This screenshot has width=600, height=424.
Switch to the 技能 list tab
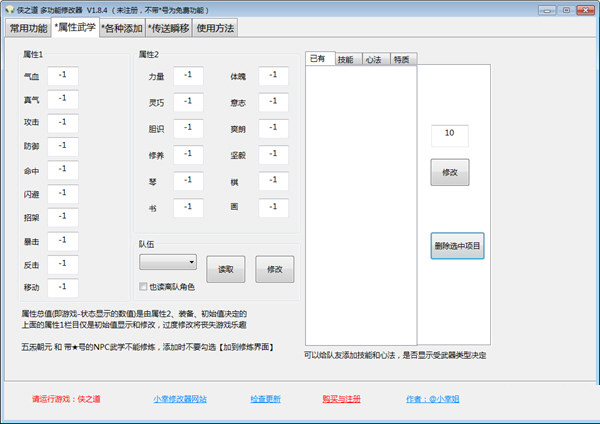[x=348, y=59]
